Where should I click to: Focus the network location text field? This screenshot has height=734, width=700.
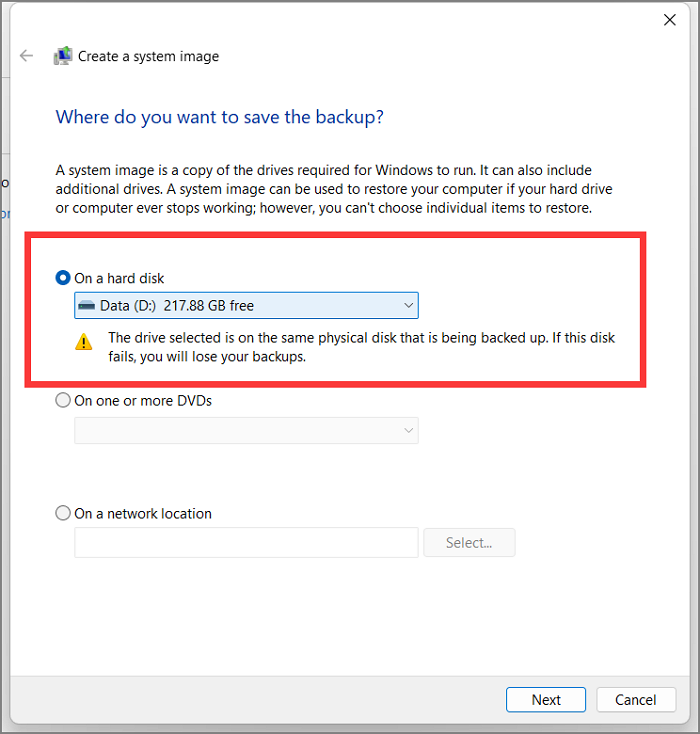pyautogui.click(x=246, y=543)
